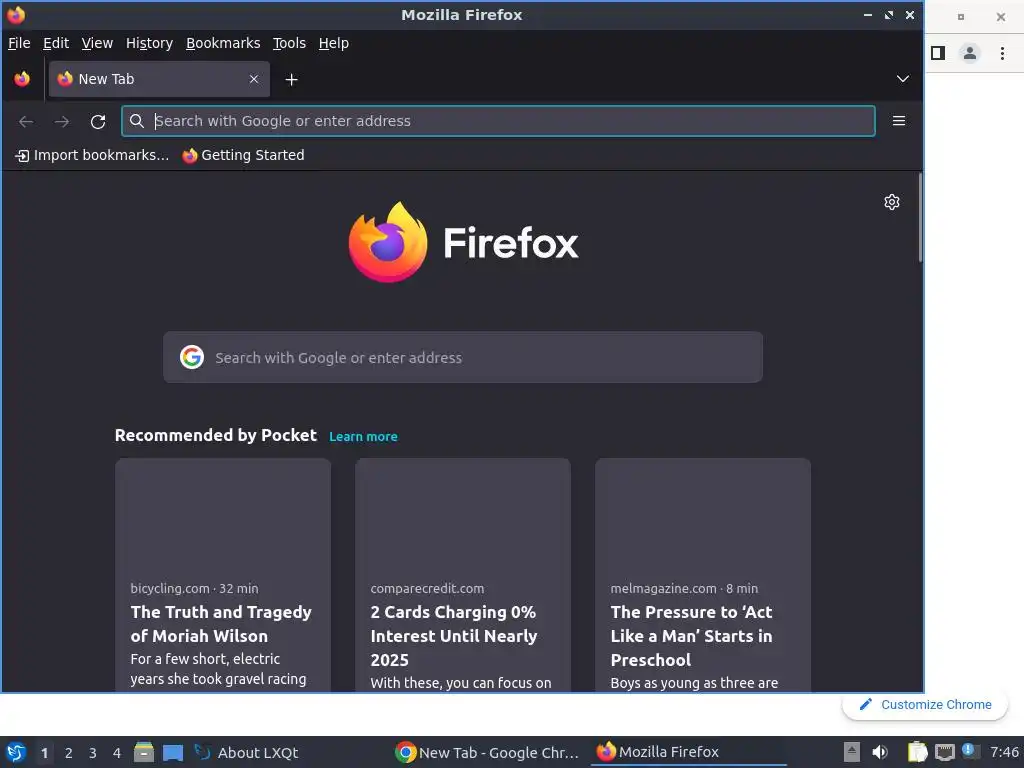Open the volume control tray icon
1024x768 pixels.
880,752
